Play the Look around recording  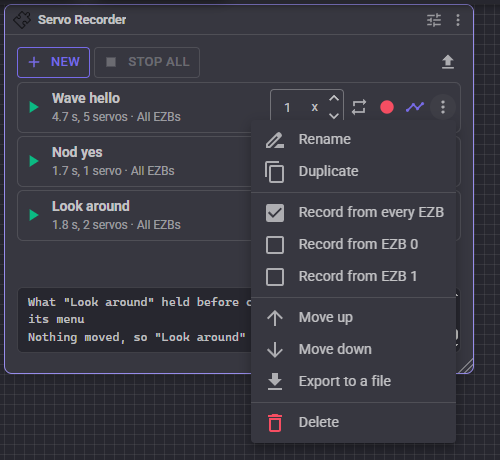click(x=34, y=215)
